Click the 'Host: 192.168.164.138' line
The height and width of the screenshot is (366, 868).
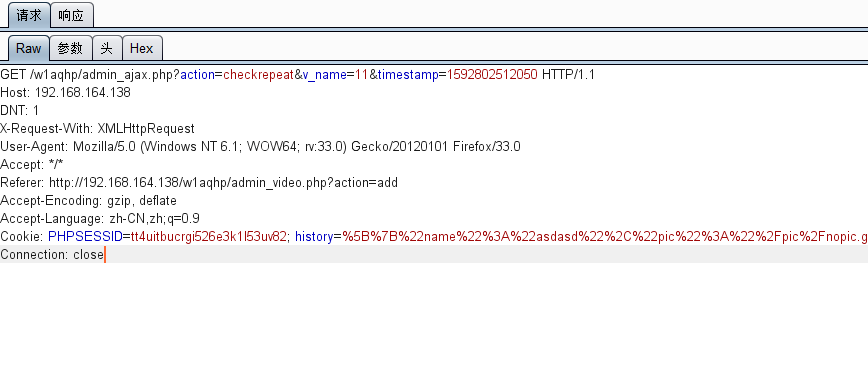click(65, 92)
